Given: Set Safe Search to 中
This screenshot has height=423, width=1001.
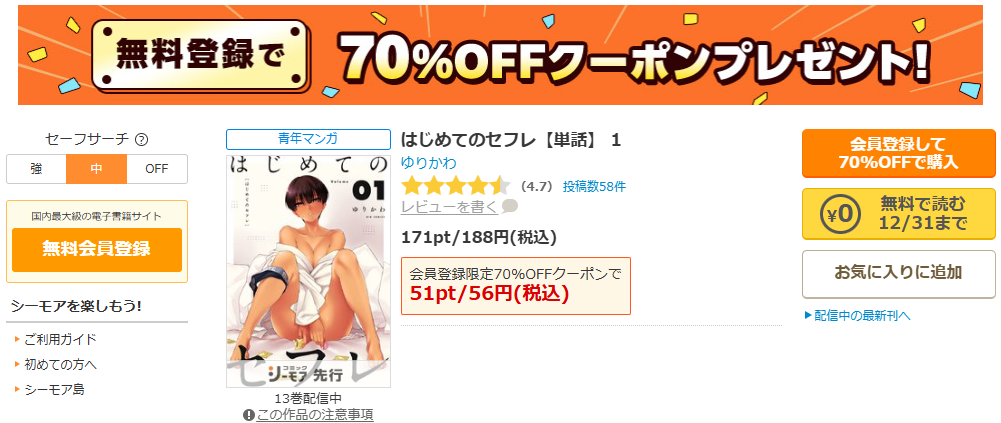Looking at the screenshot, I should pos(96,169).
